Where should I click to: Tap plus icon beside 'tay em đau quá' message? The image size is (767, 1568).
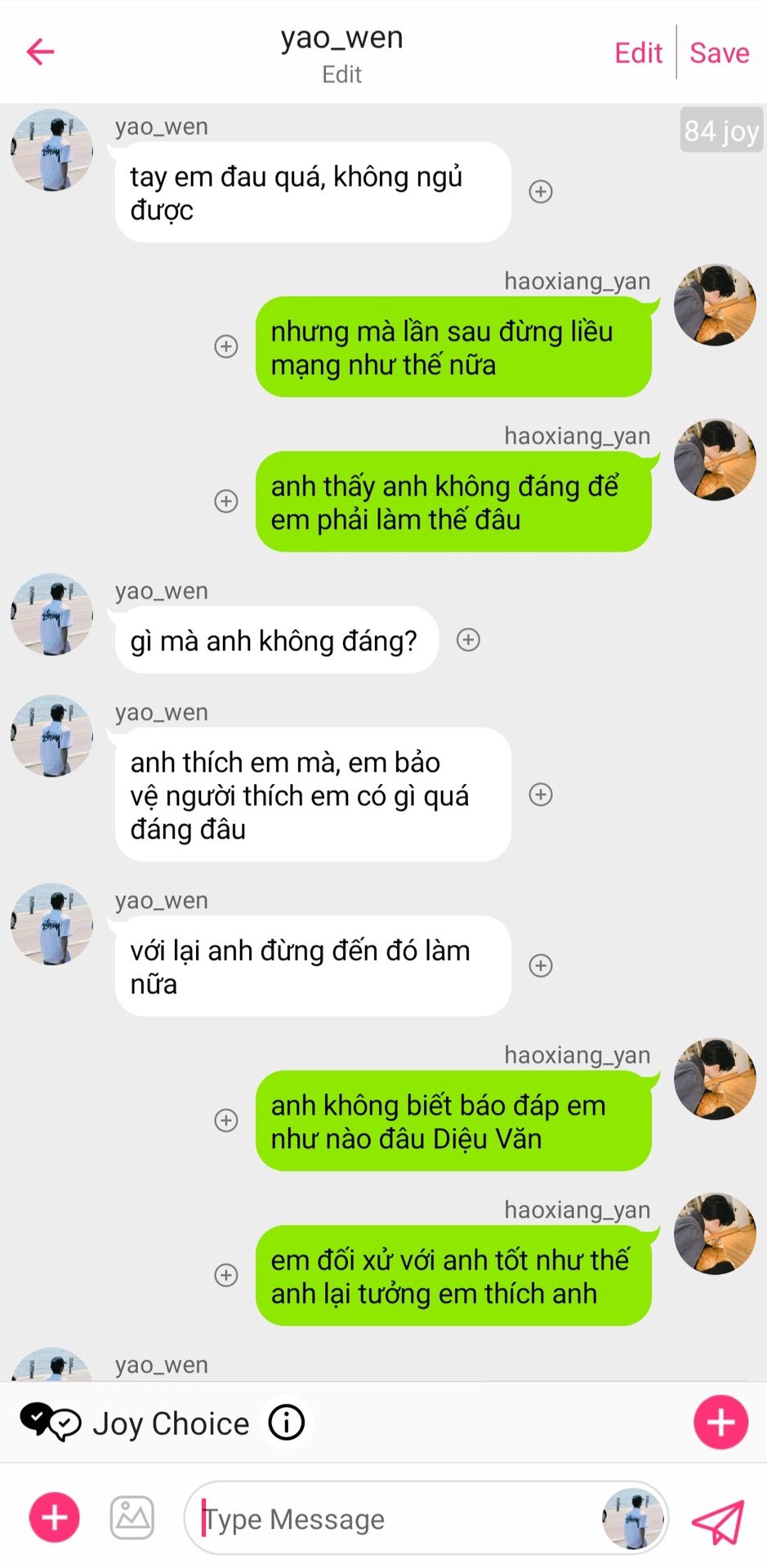pyautogui.click(x=541, y=191)
